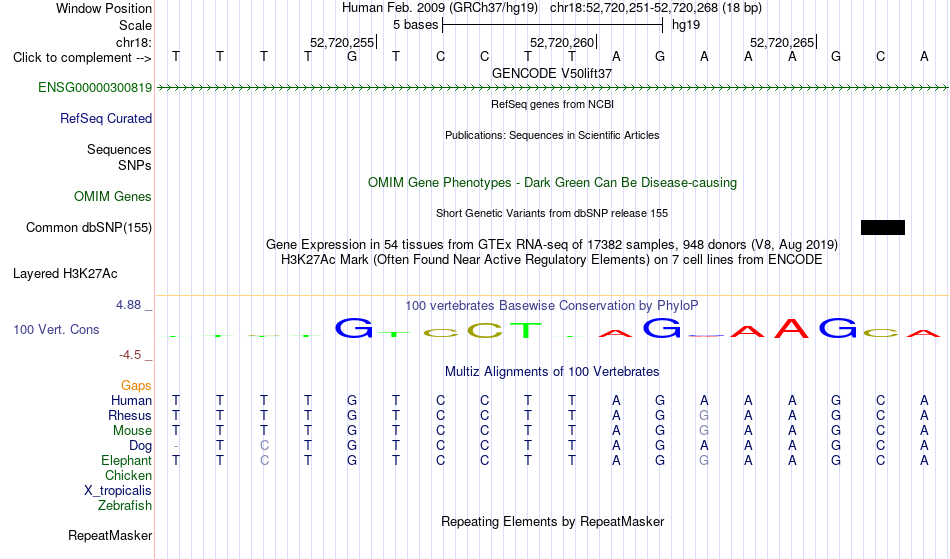Click 'Short Genetic Variants from dbSNP release 155'
This screenshot has height=559, width=950.
552,213
